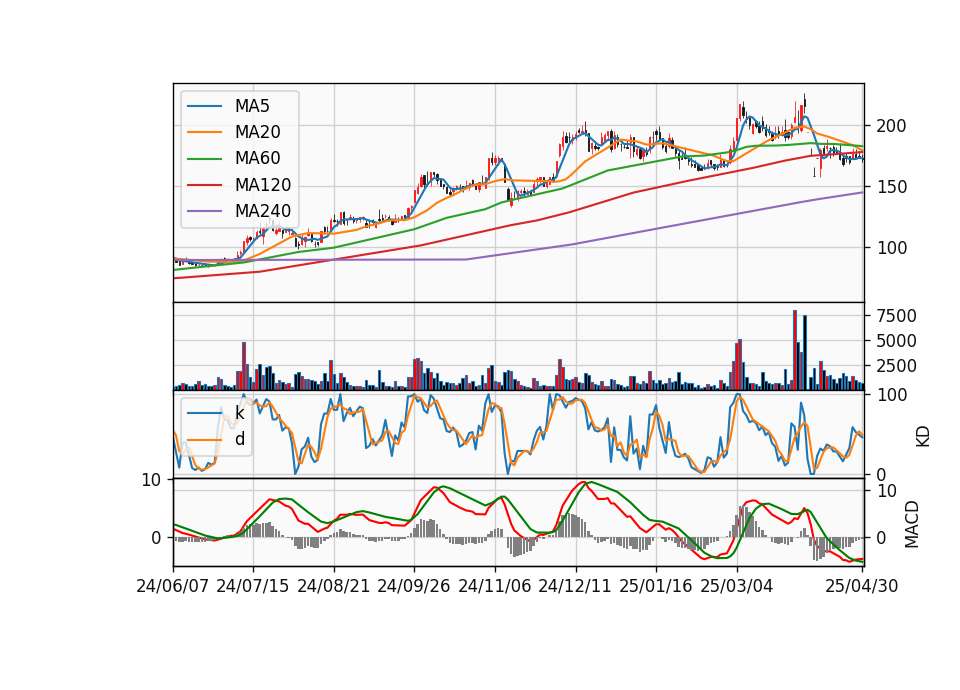The width and height of the screenshot is (960, 690).
Task: Click the 24/08/21 date label
Action: coord(334,587)
